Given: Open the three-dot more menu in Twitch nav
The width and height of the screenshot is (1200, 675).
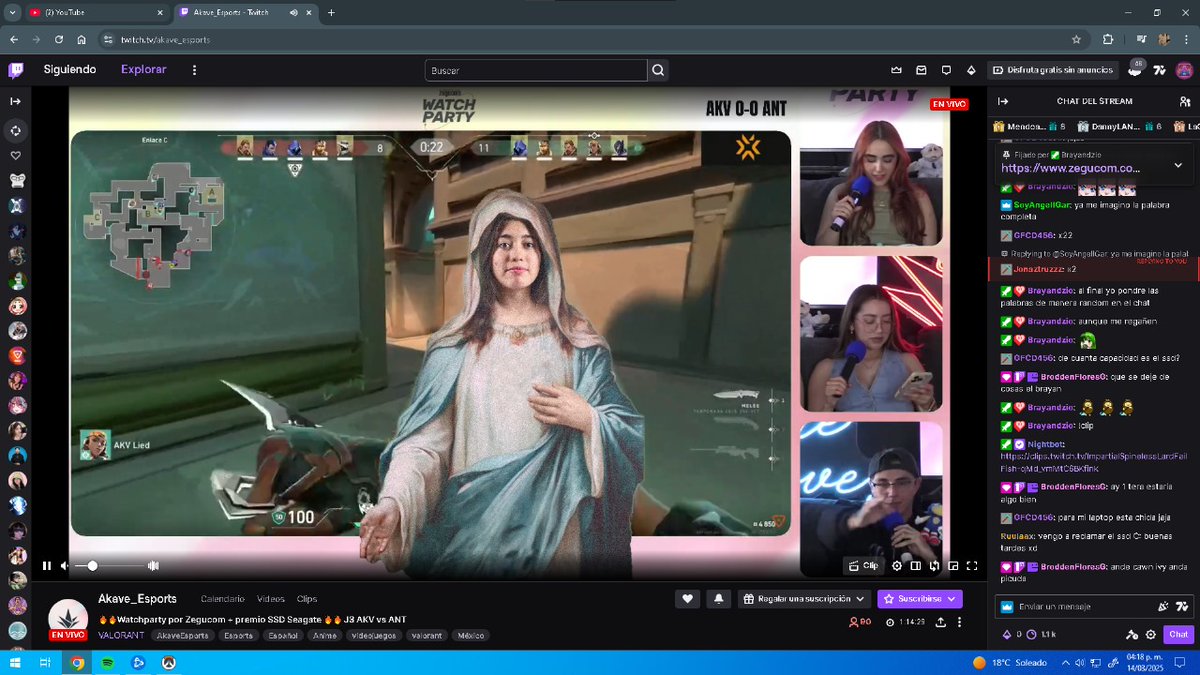Looking at the screenshot, I should (x=194, y=70).
